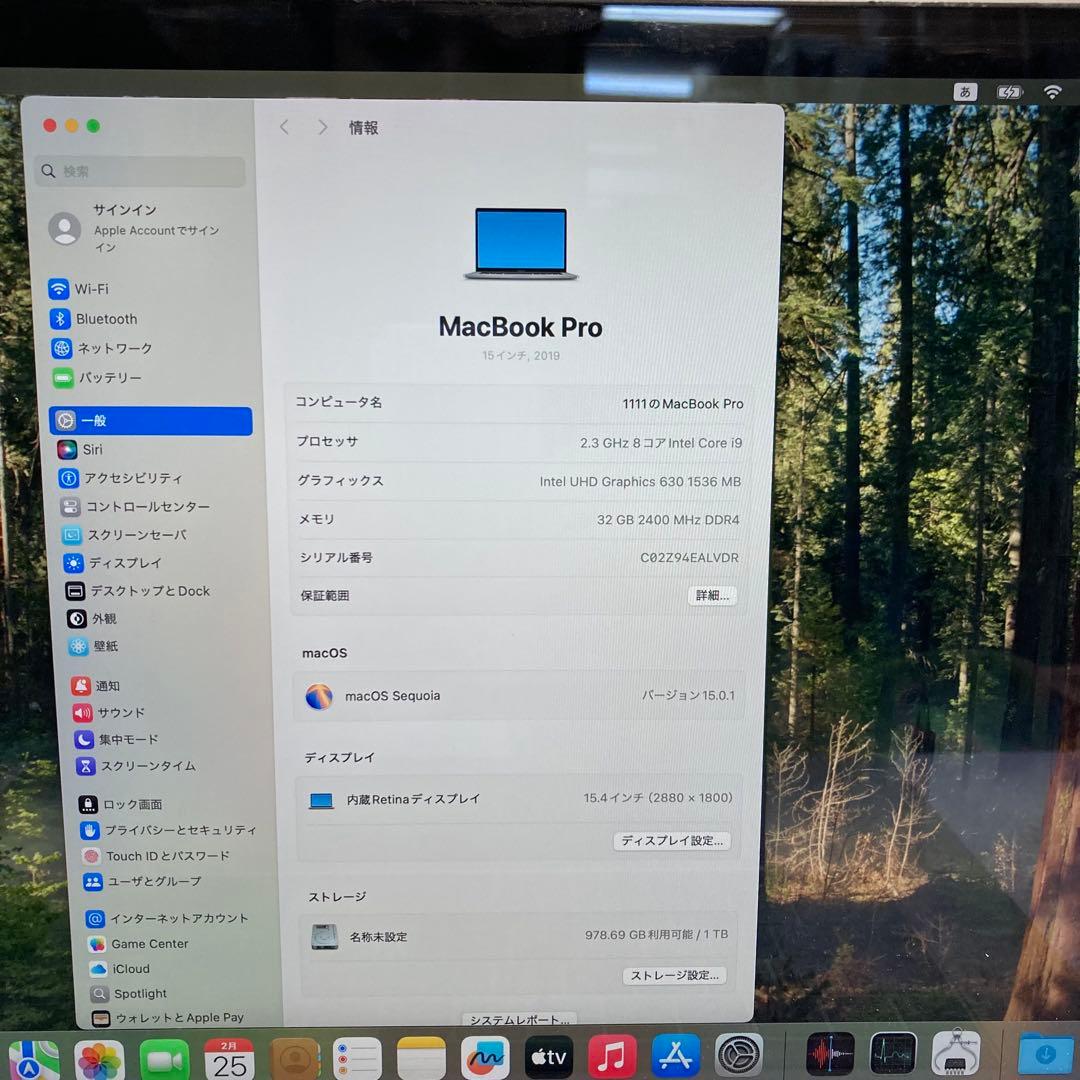Open Wi-Fi menu in menu bar
Viewport: 1080px width, 1080px height.
tap(1052, 92)
